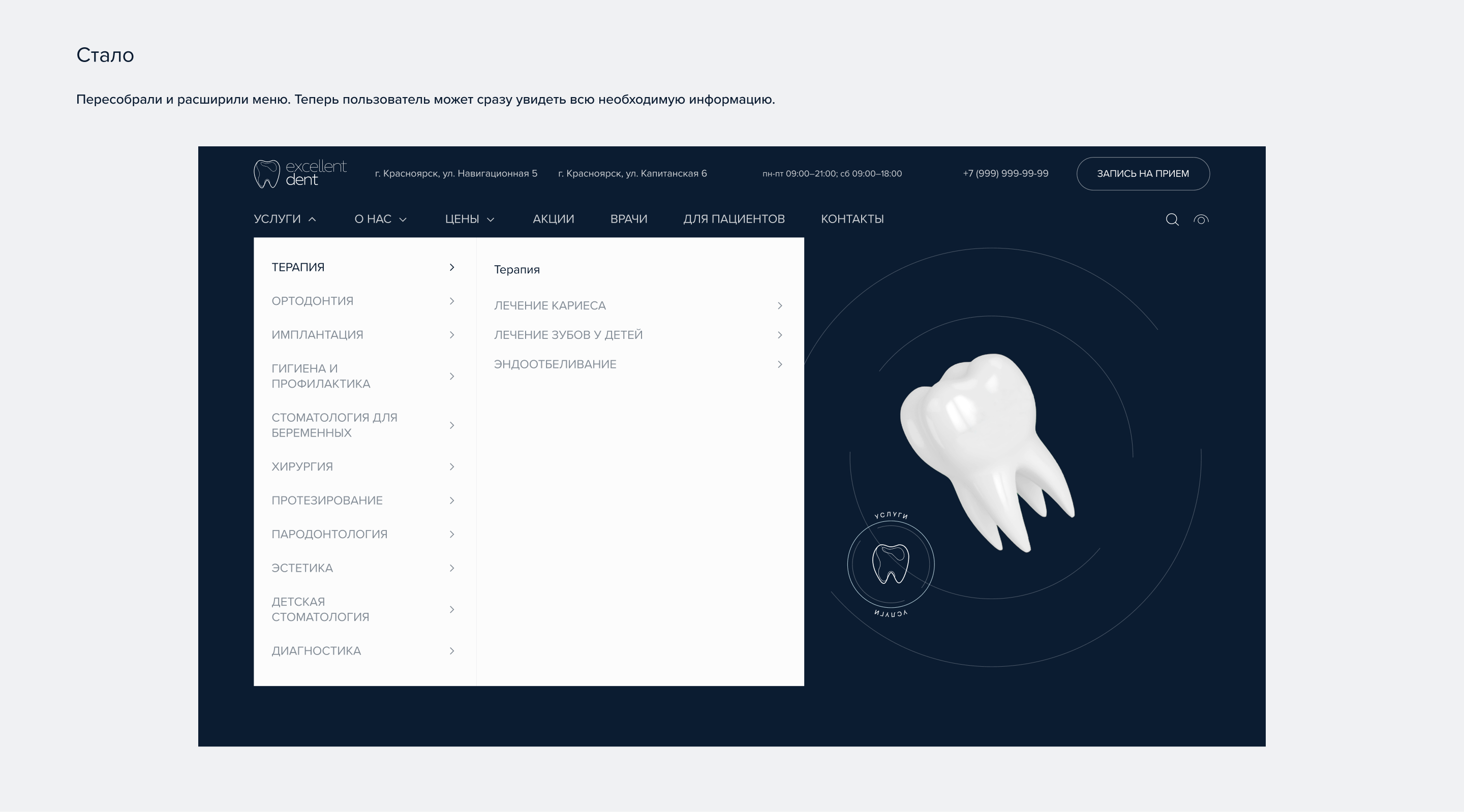Call the +7 (999) 999-99-99 number

pos(1005,173)
